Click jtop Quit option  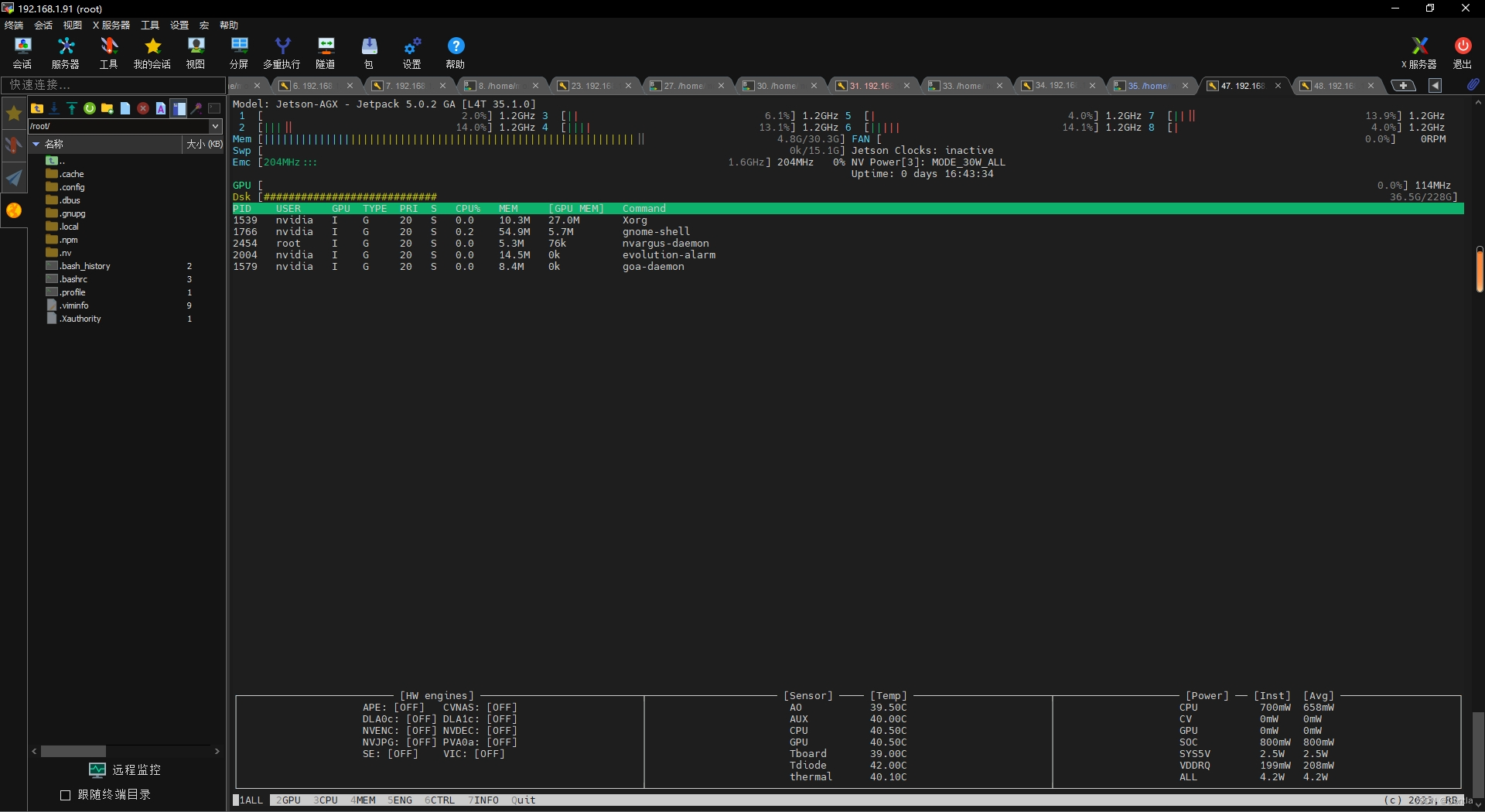click(524, 800)
